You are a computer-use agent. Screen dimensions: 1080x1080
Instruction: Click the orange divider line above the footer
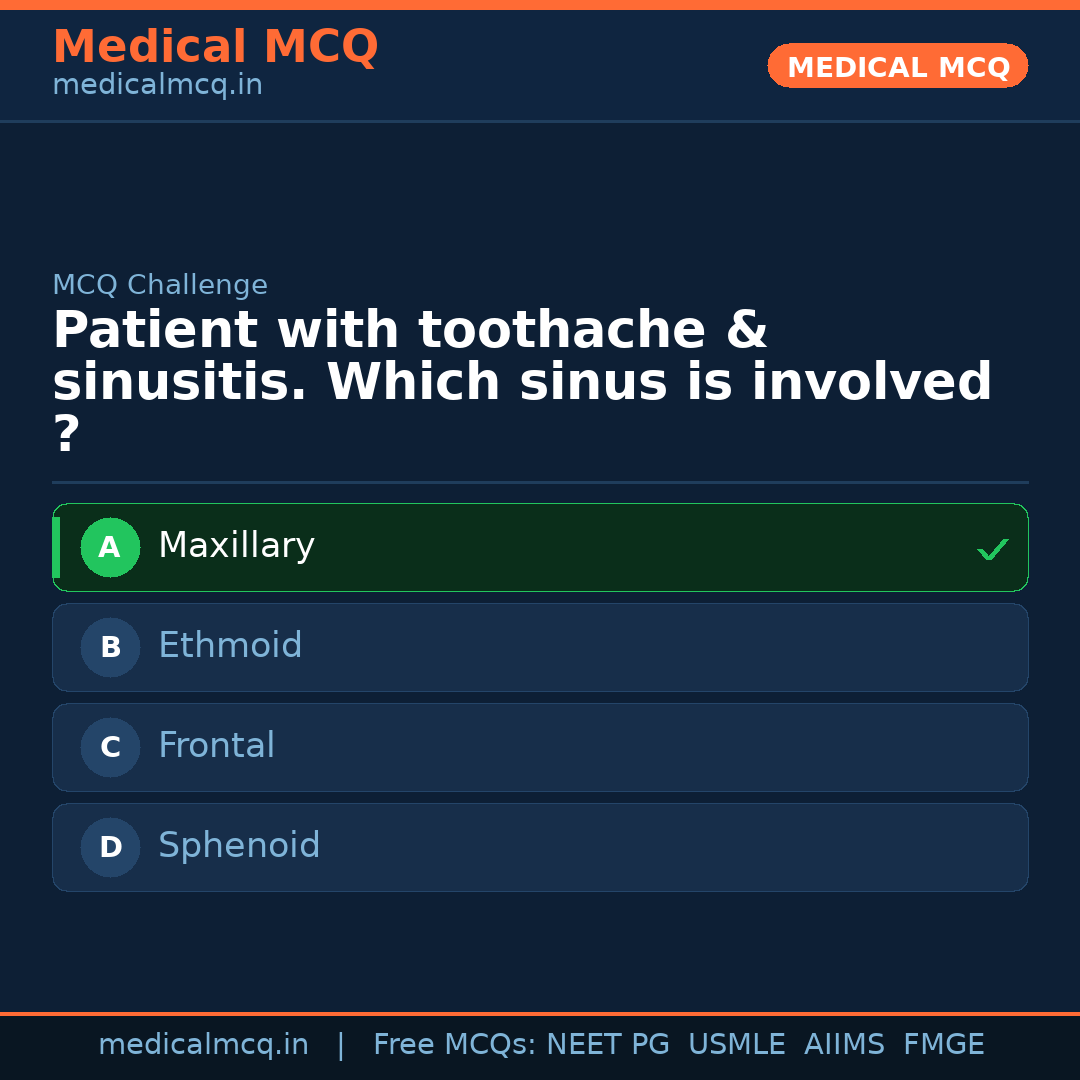tap(540, 1012)
